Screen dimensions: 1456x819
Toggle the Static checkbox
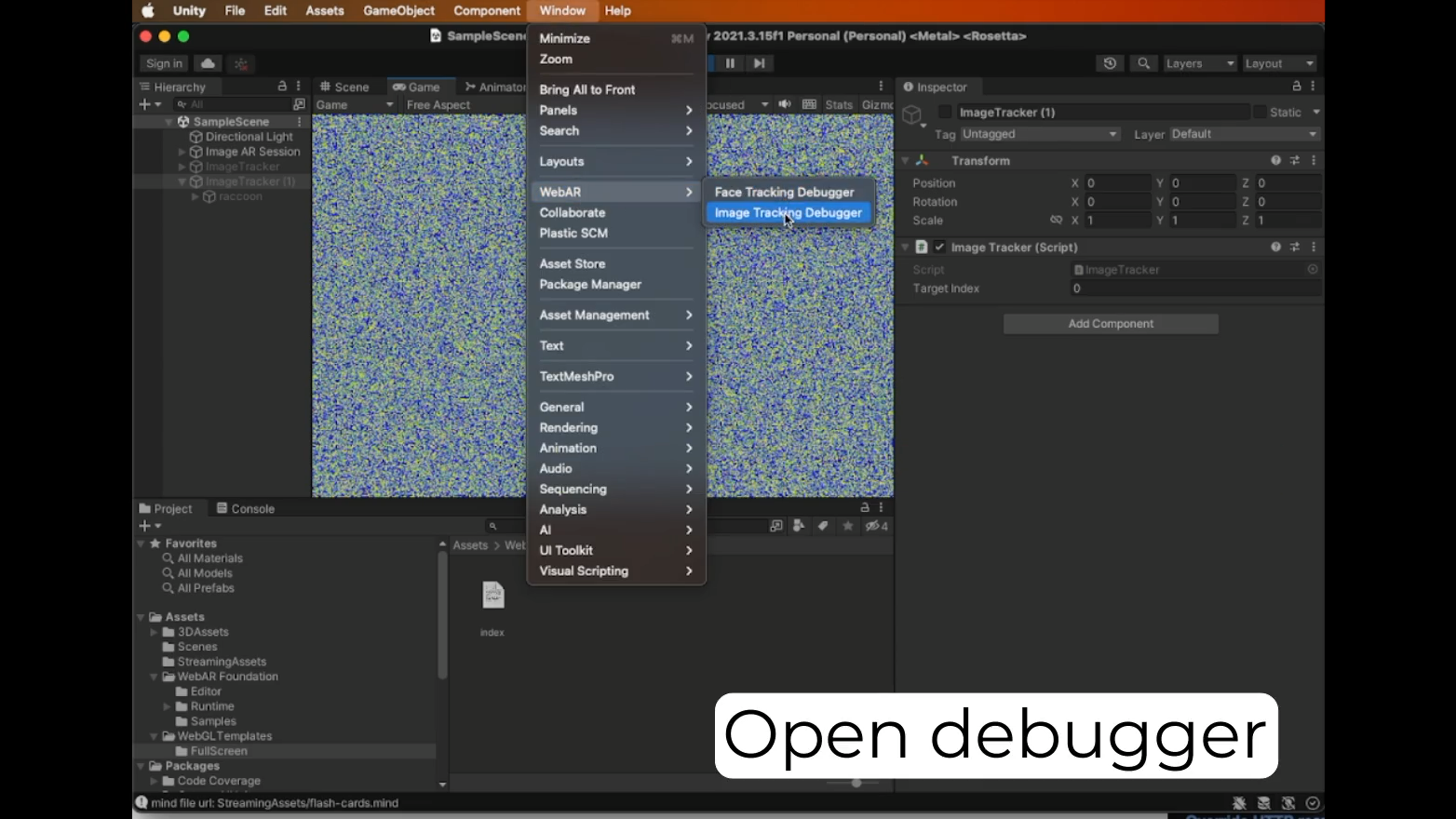(x=1260, y=112)
